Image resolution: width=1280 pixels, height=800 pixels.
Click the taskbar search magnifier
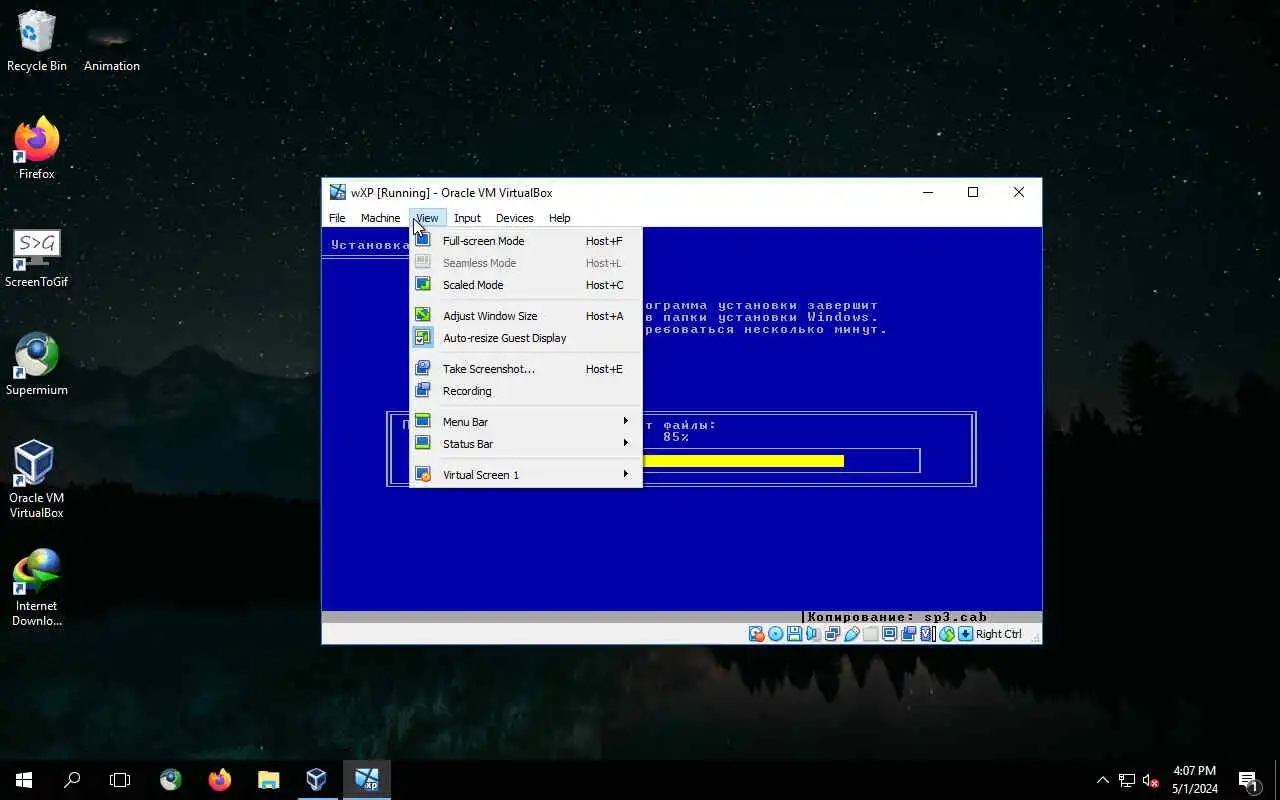[x=72, y=779]
